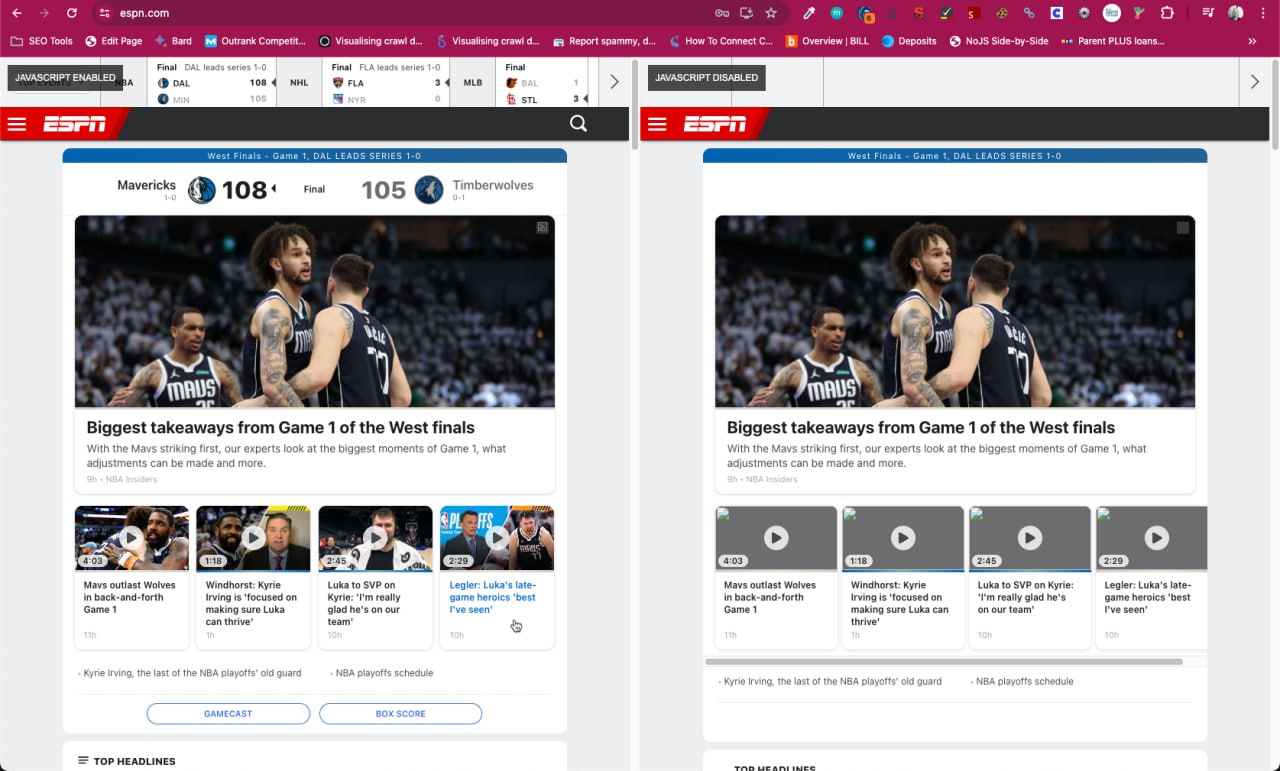
Task: Open Biggest takeaways headline in right pane
Action: (921, 428)
